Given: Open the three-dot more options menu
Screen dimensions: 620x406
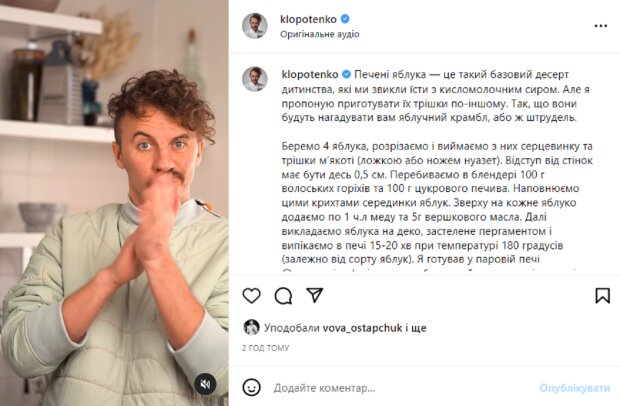Looking at the screenshot, I should (x=601, y=26).
